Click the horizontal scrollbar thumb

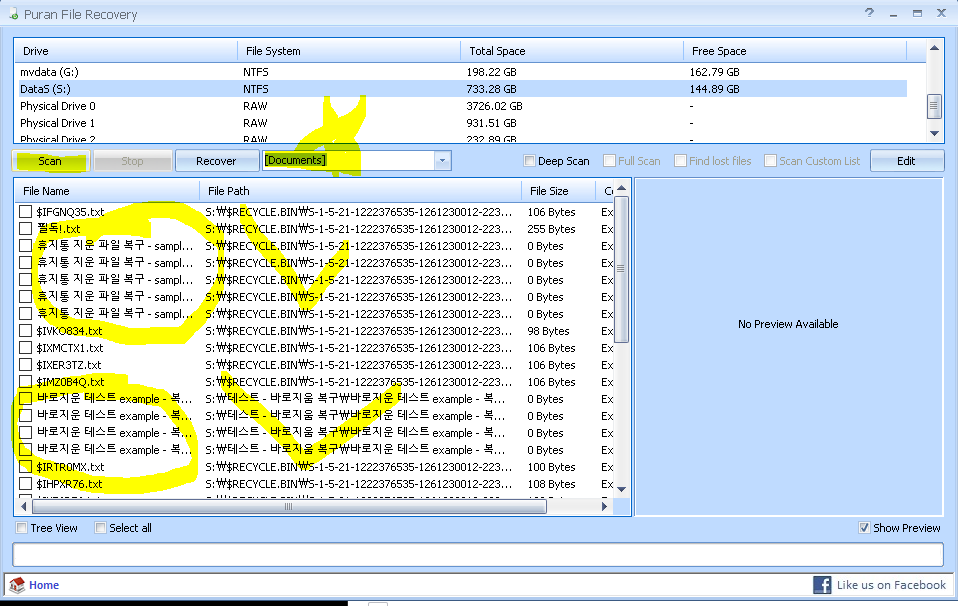click(289, 506)
